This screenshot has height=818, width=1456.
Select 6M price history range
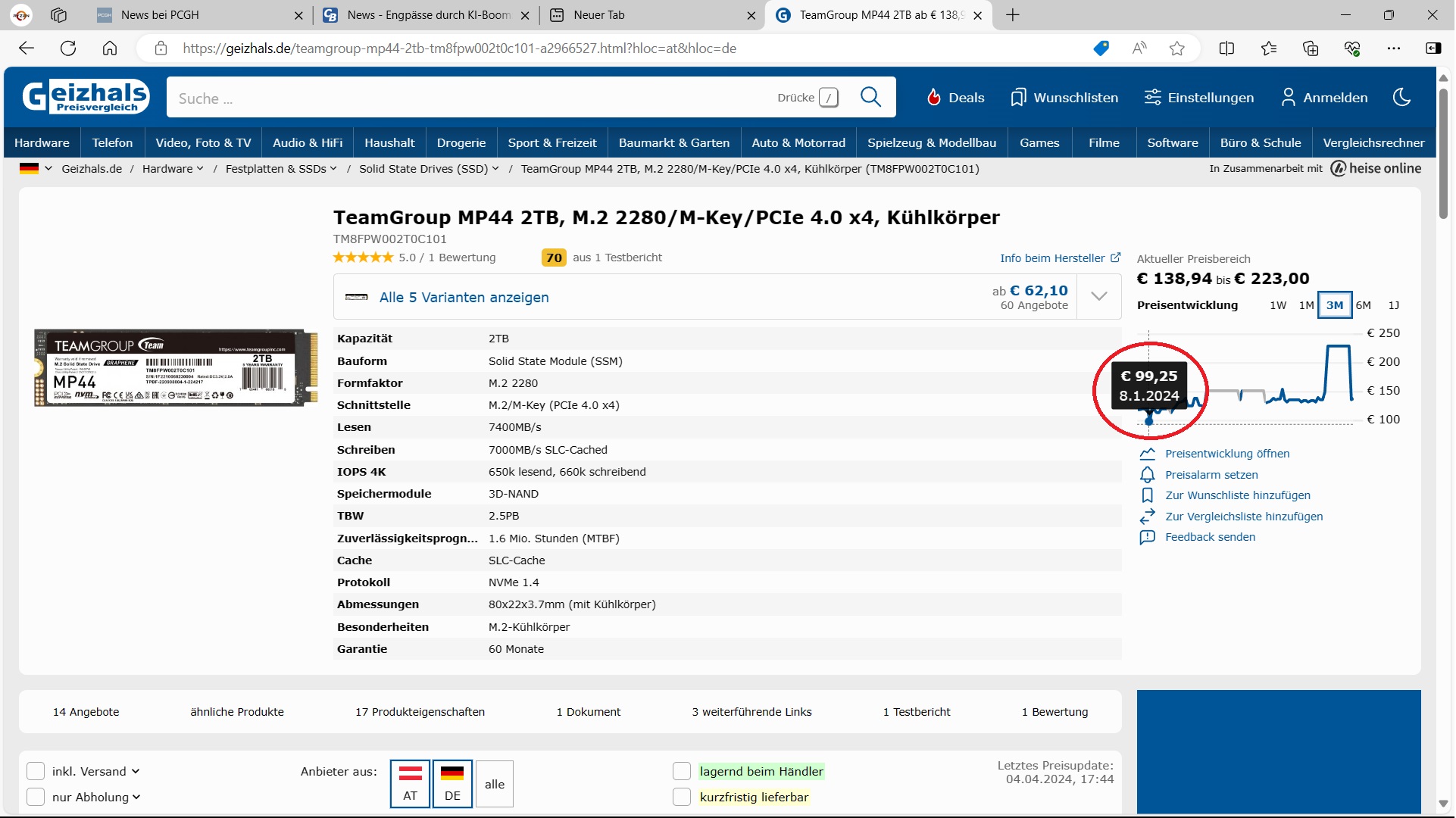[1363, 305]
